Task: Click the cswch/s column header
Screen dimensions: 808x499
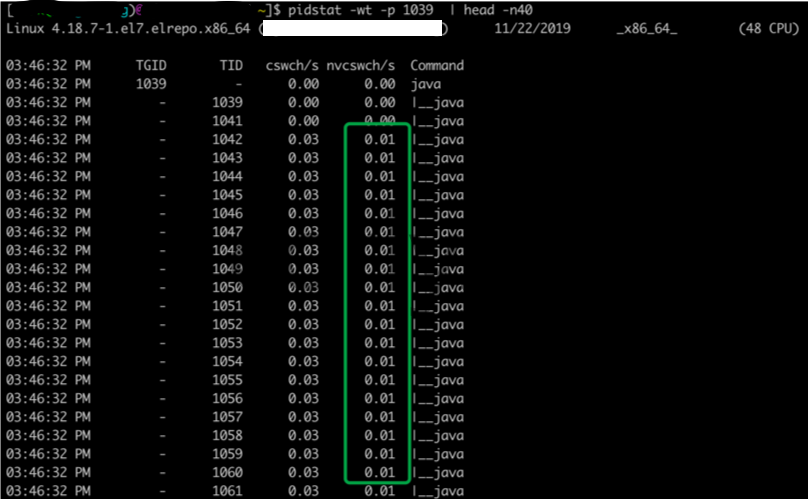Action: pos(292,65)
